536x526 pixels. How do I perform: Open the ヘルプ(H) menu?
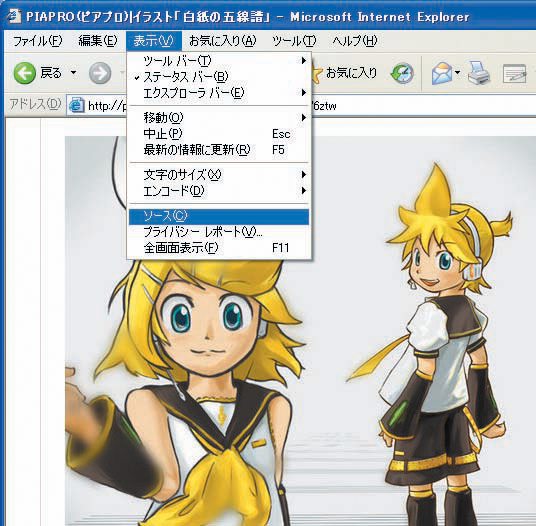[355, 41]
